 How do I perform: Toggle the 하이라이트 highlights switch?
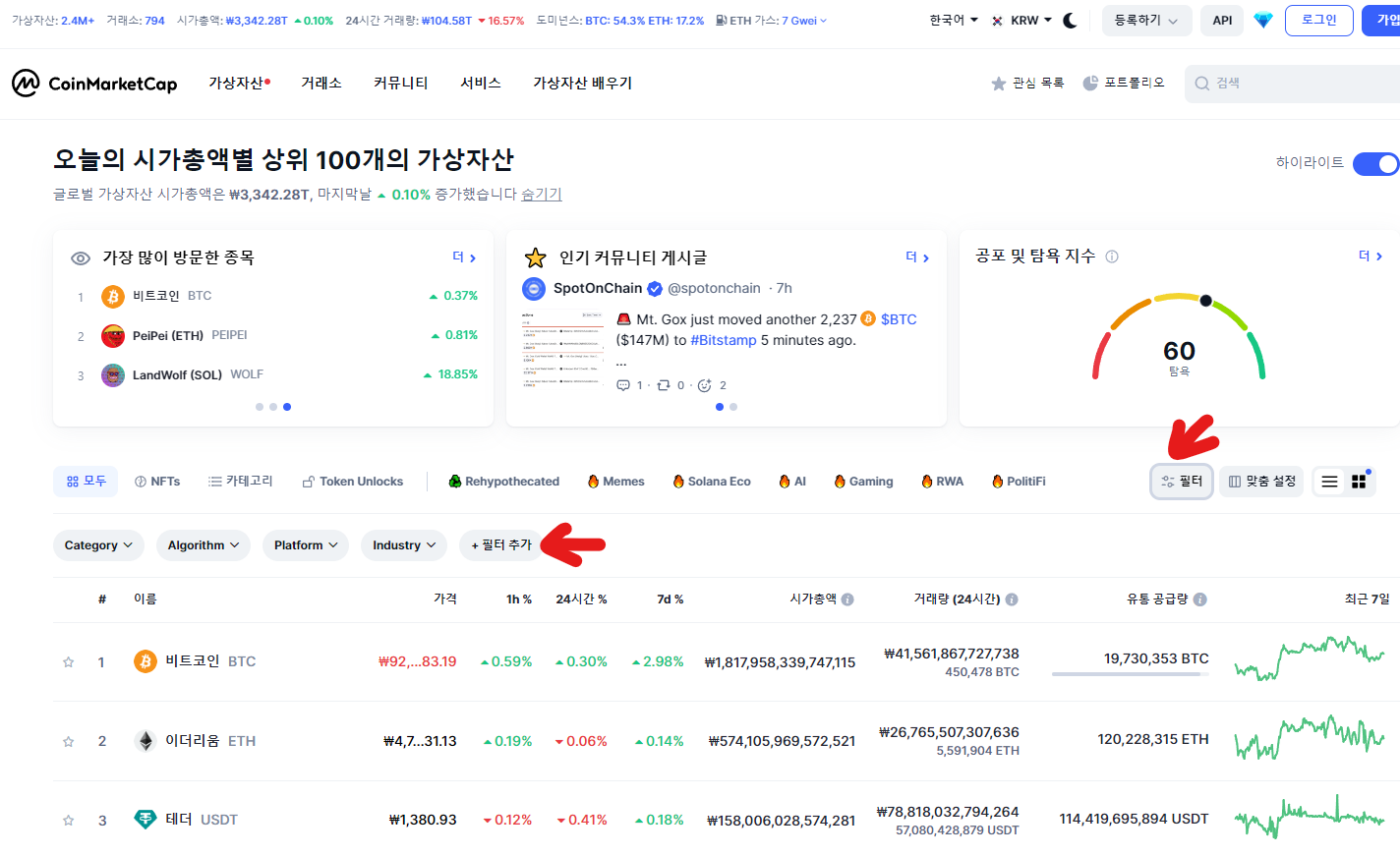tap(1376, 163)
